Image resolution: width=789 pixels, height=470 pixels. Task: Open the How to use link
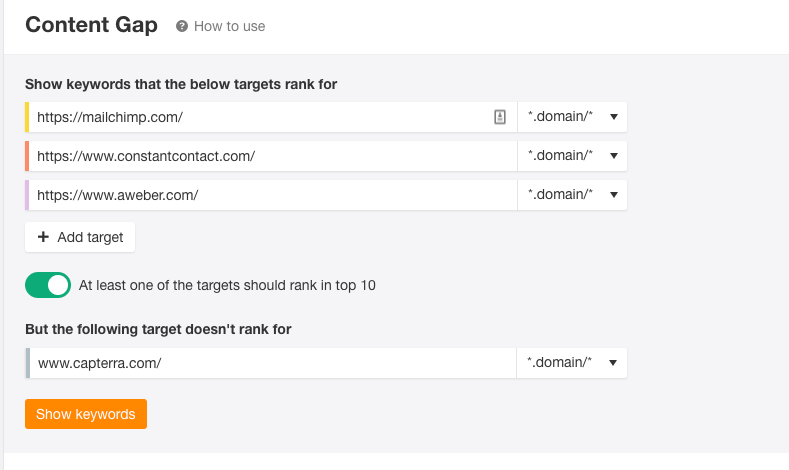click(x=229, y=26)
